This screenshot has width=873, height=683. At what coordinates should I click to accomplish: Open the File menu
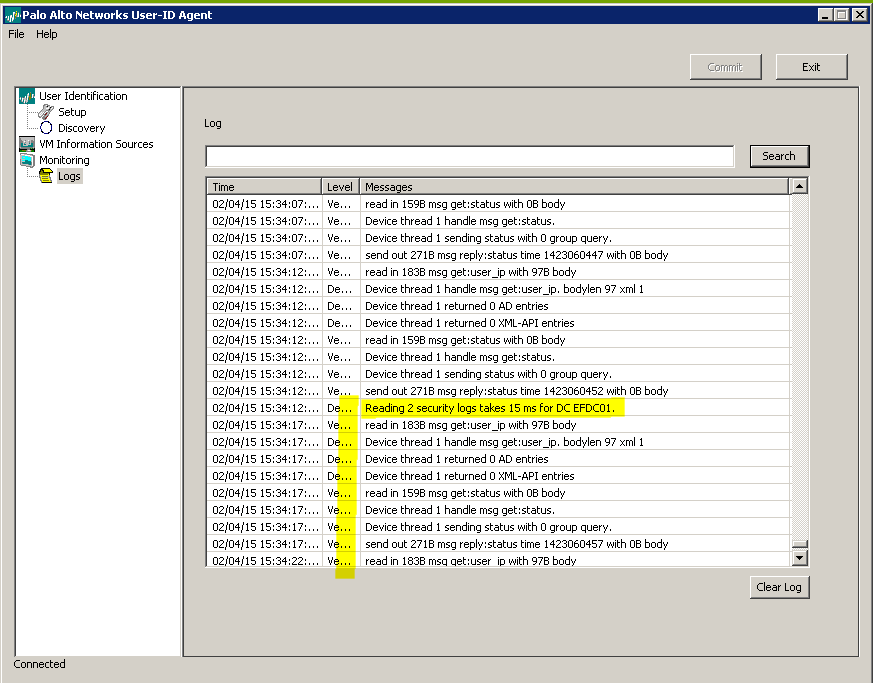pos(16,34)
